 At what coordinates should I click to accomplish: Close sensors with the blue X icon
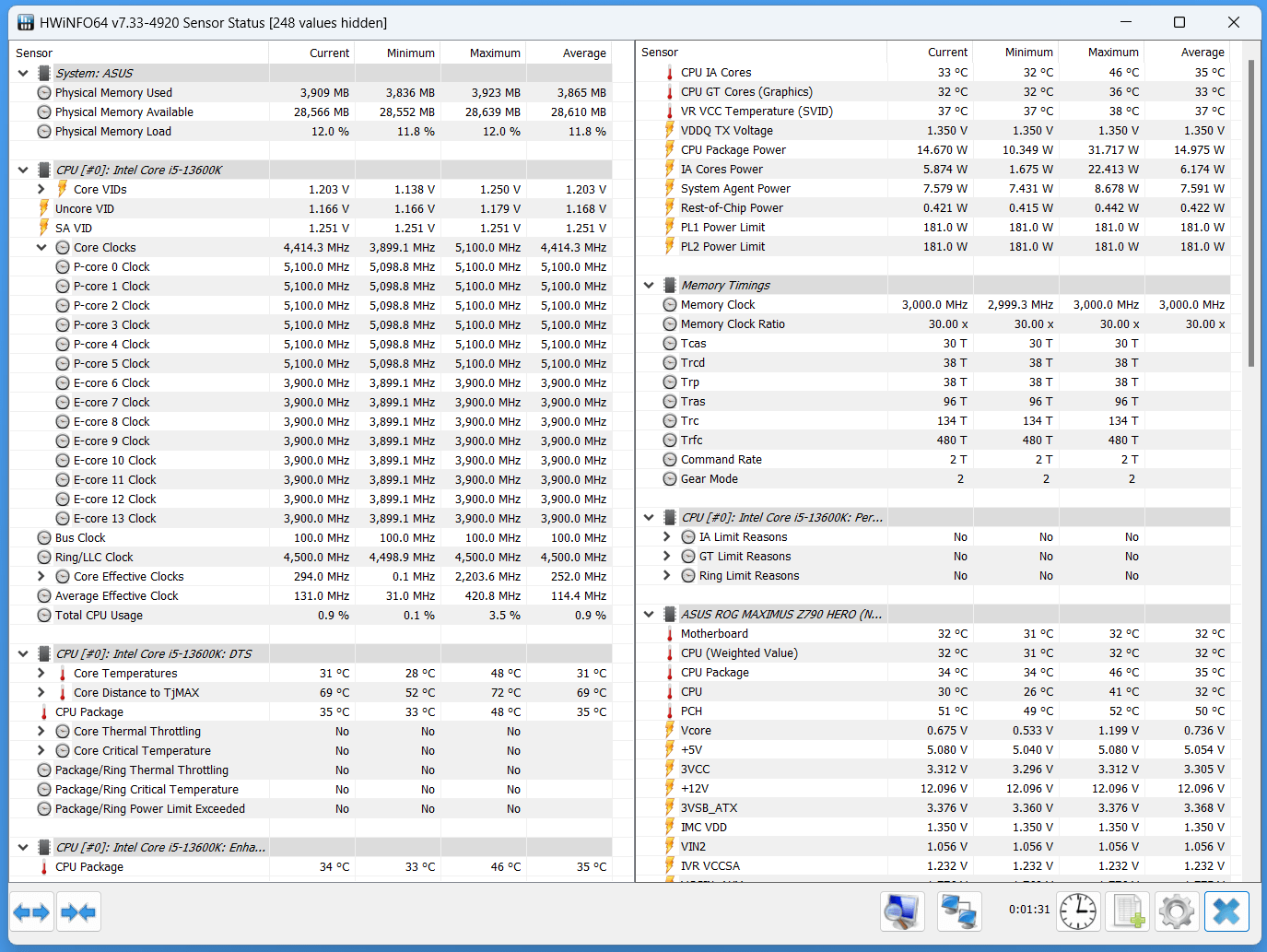tap(1226, 912)
